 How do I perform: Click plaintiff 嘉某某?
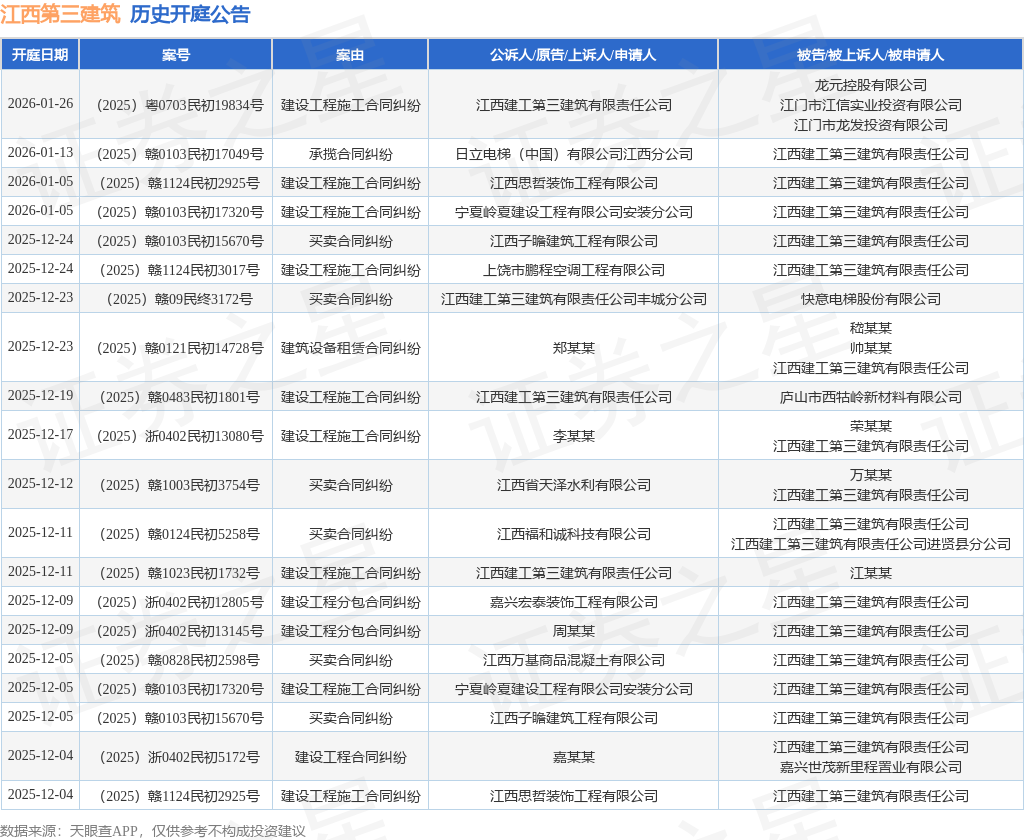tap(573, 758)
